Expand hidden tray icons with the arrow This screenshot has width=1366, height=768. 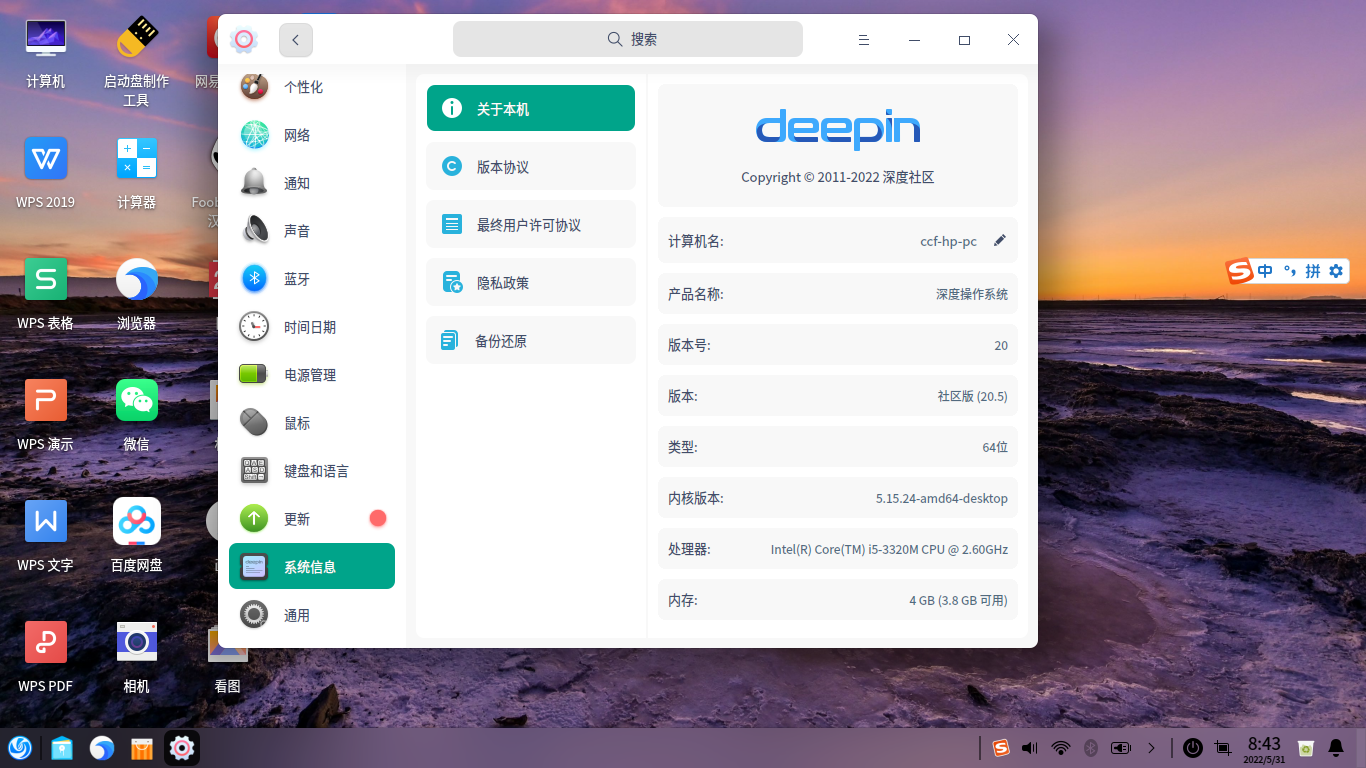click(x=1152, y=747)
